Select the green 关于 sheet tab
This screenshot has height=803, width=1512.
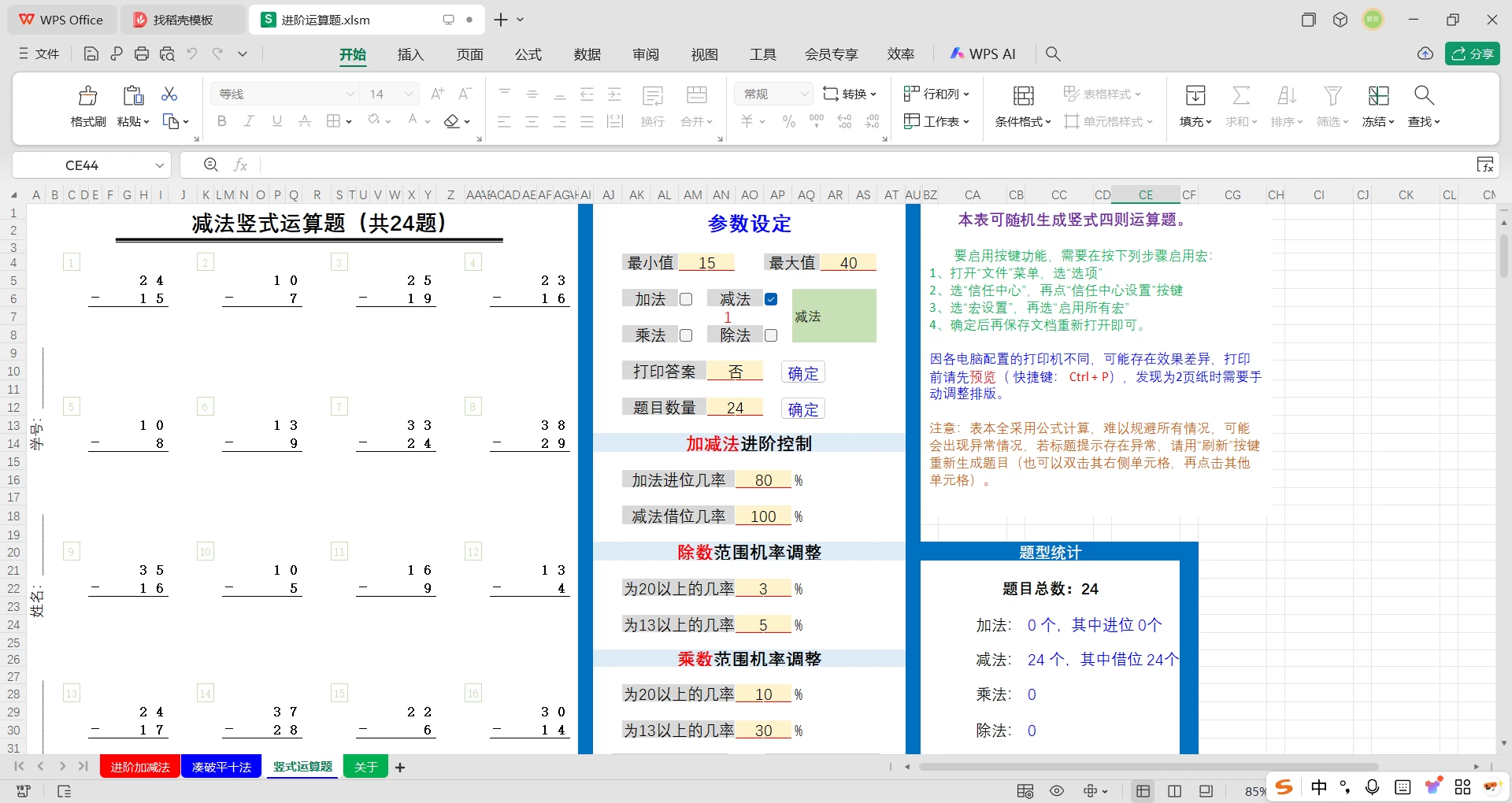tap(365, 767)
